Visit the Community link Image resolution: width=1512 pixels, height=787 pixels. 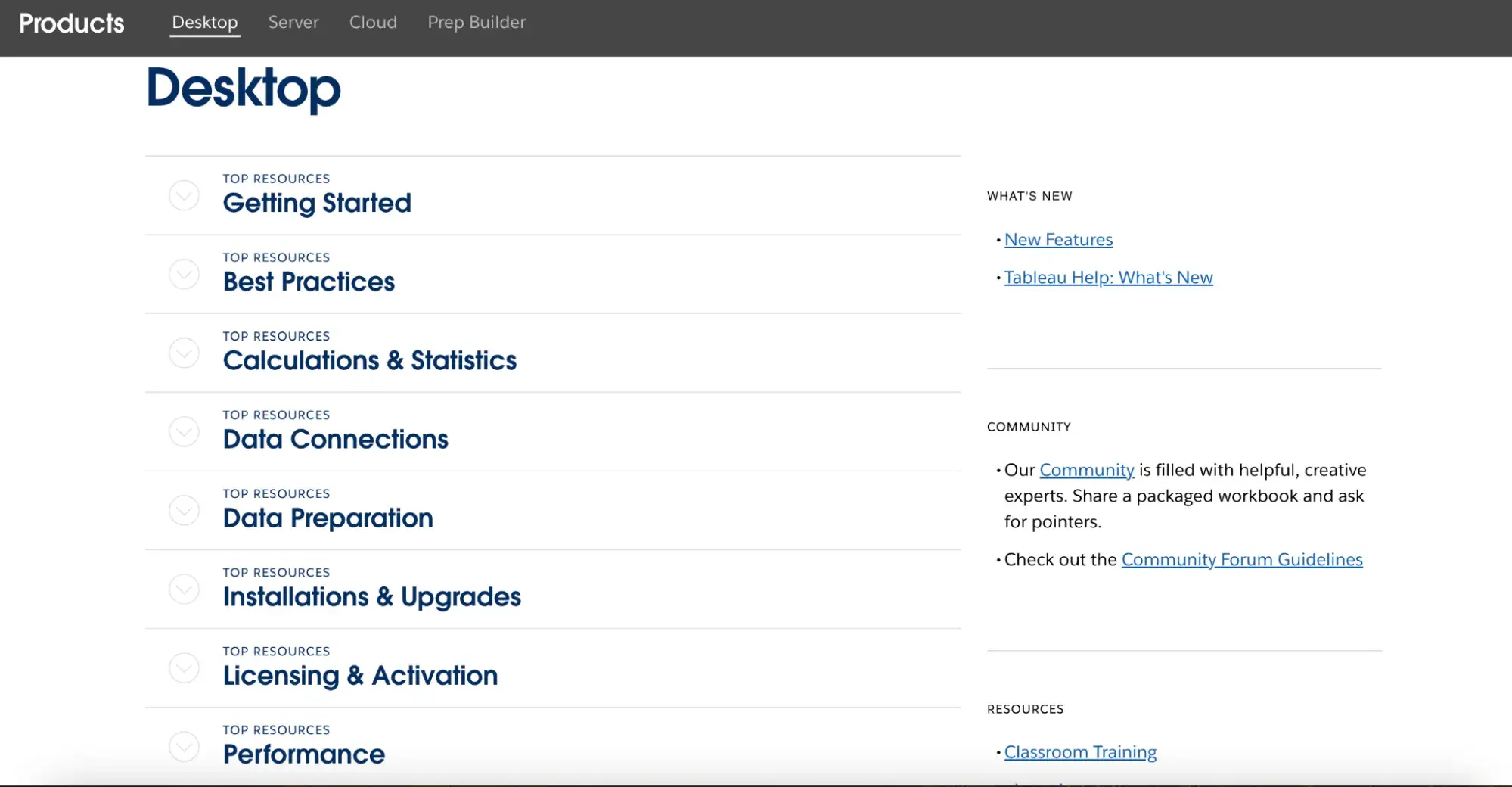[x=1087, y=470]
